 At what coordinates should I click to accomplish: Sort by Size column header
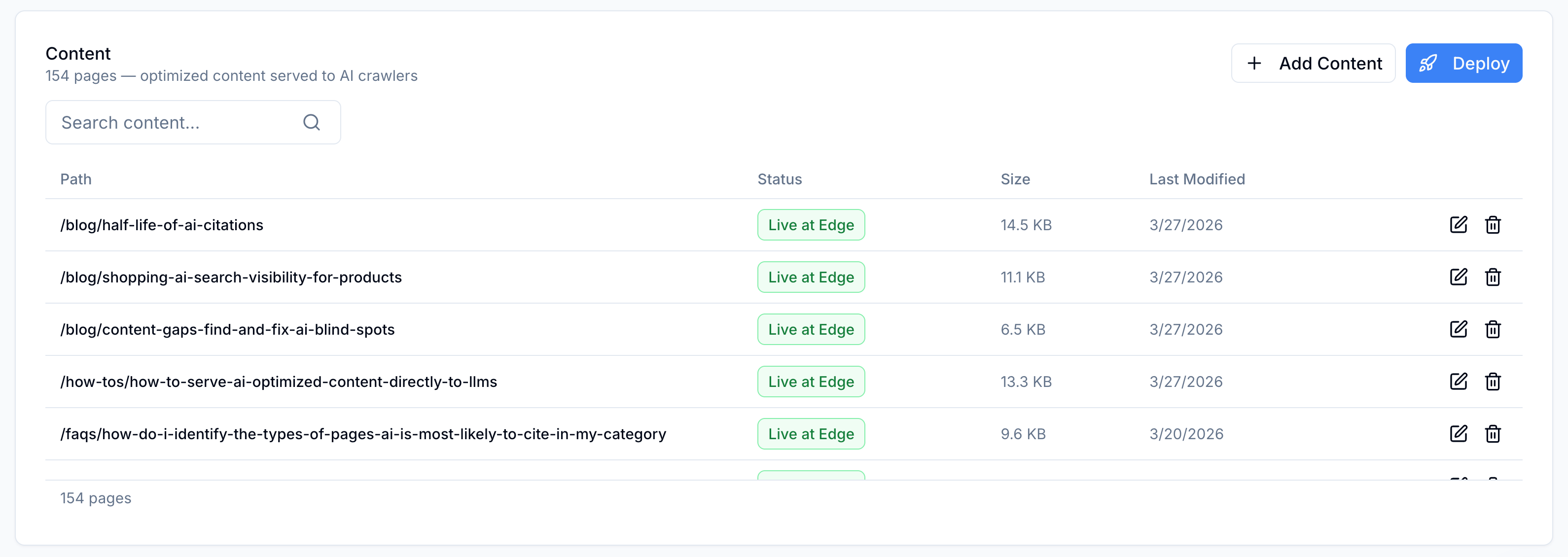(1015, 179)
